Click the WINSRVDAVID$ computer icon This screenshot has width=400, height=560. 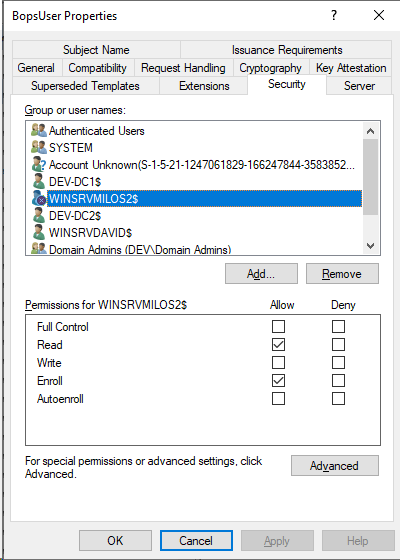point(39,232)
